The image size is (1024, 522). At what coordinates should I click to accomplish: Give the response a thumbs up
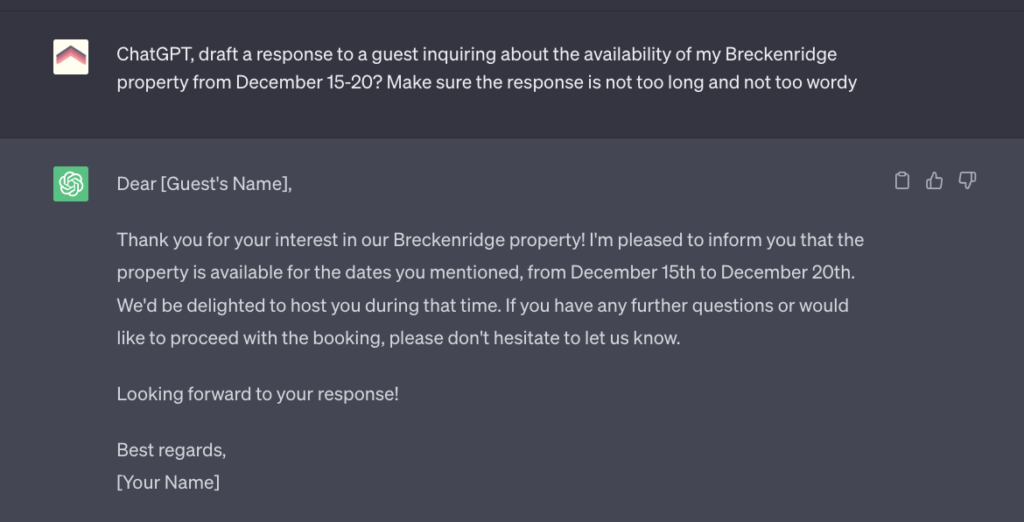tap(935, 181)
